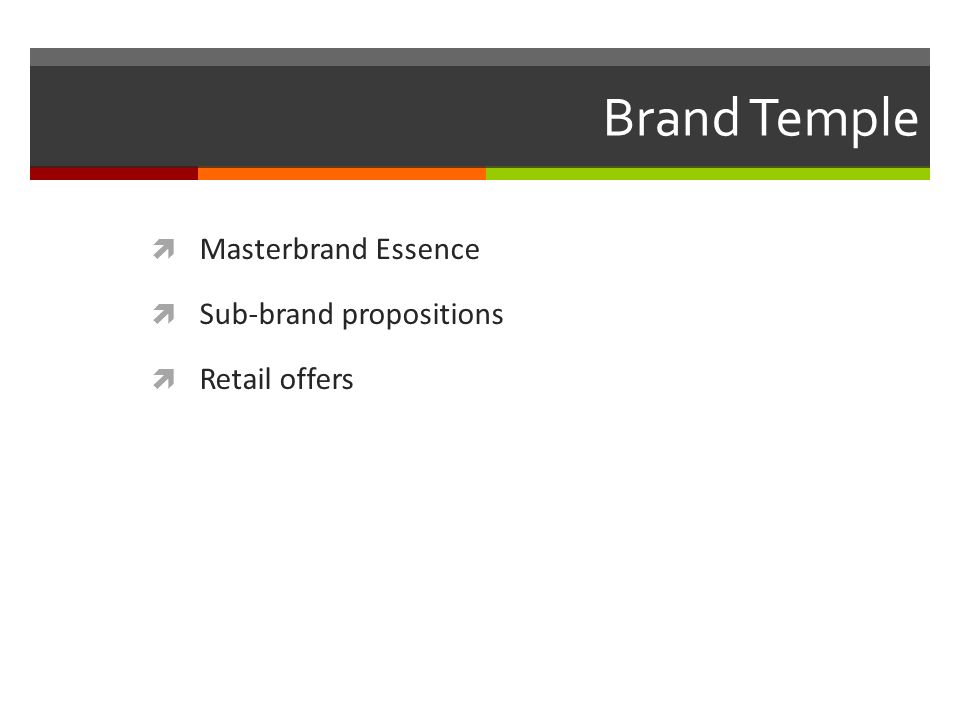Screen dimensions: 960x720
Task: Select the word Temple in the title
Action: (x=834, y=119)
